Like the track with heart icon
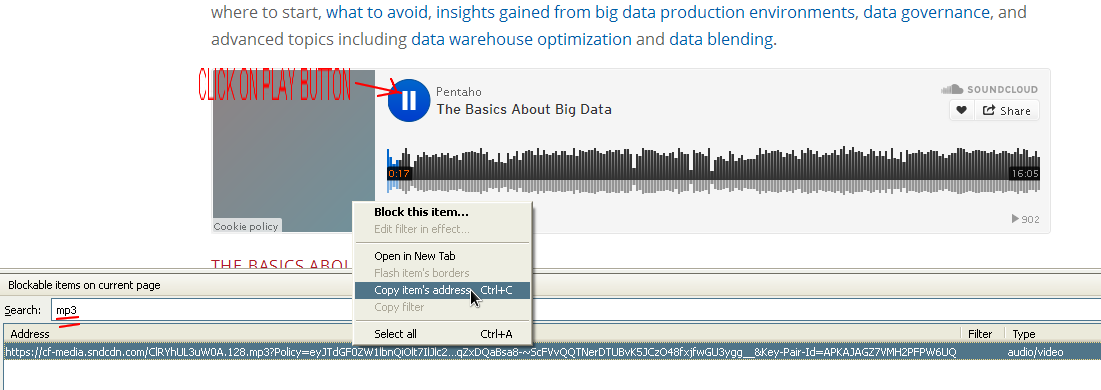Screen dimensions: 1101x390 [x=961, y=110]
